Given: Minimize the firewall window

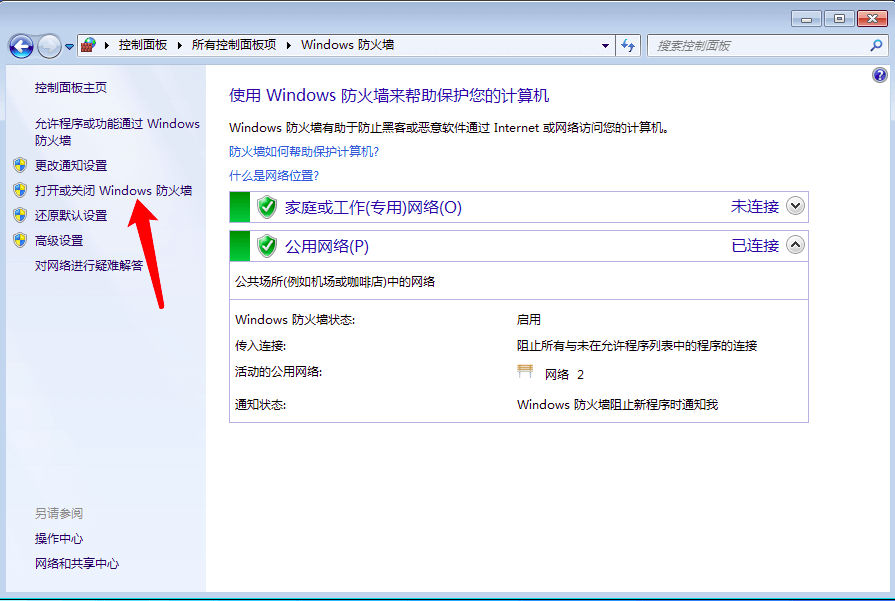Looking at the screenshot, I should pos(806,19).
